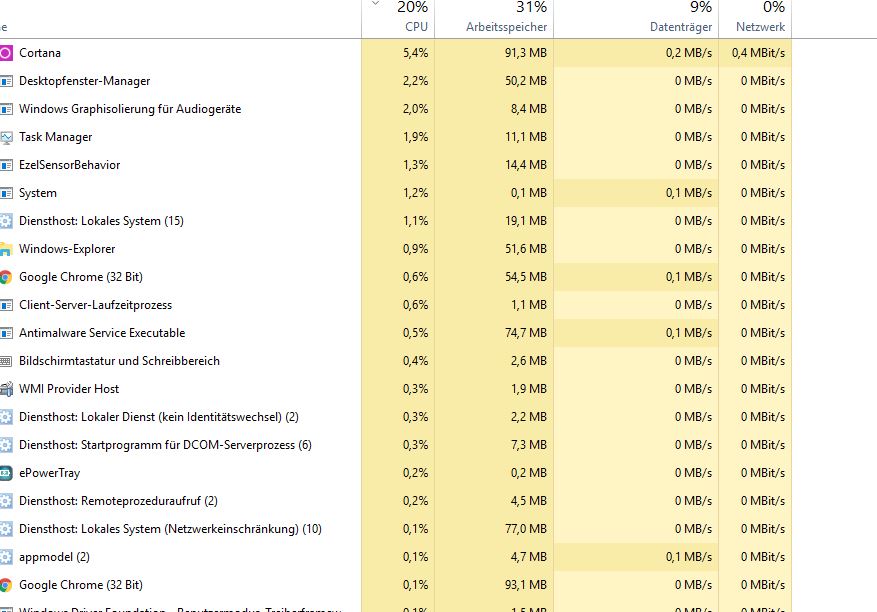
Task: Select Windows Graphisolierung für Audiogeräte row
Action: (395, 109)
